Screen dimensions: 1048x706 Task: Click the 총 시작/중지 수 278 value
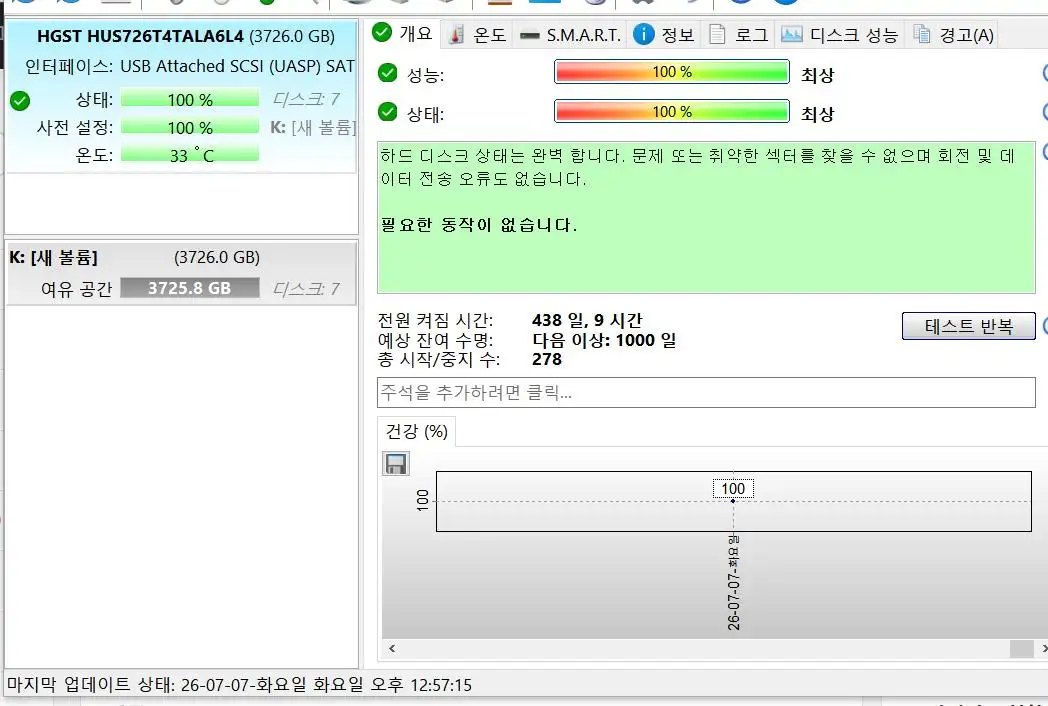tap(547, 360)
